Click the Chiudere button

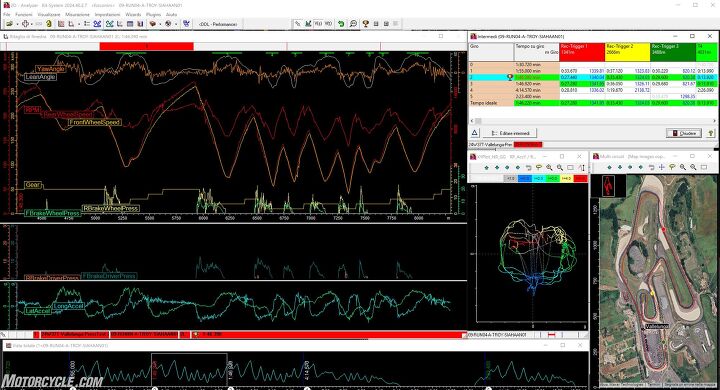[684, 133]
